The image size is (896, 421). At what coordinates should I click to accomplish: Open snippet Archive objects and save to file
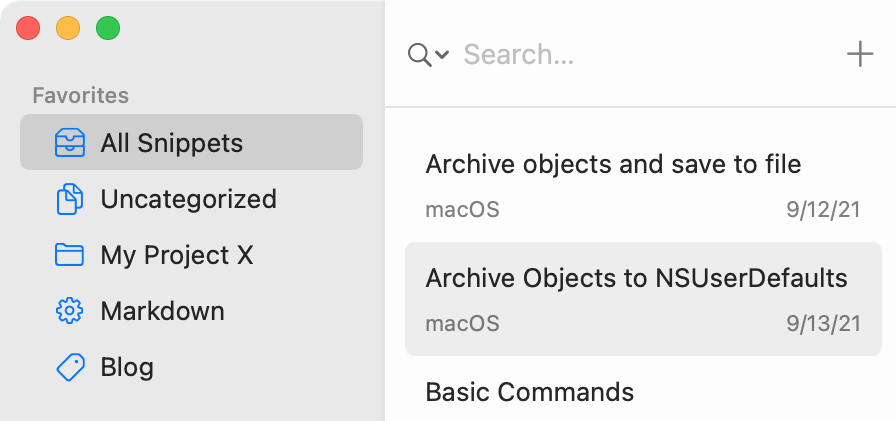[x=643, y=186]
